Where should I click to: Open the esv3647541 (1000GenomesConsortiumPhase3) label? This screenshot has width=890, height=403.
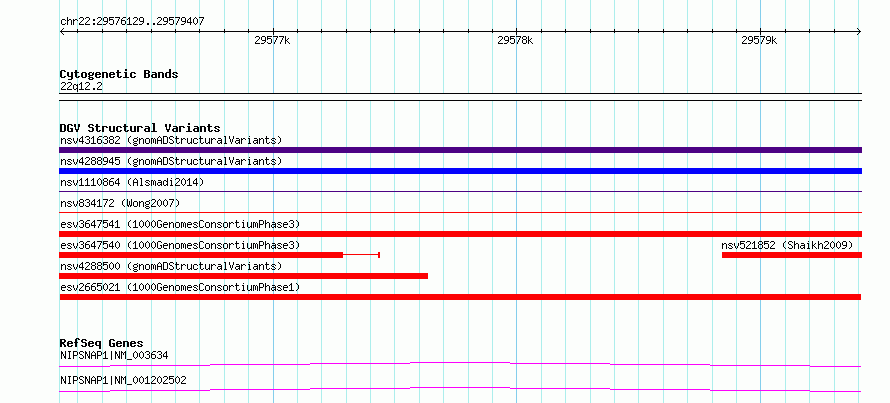click(180, 224)
